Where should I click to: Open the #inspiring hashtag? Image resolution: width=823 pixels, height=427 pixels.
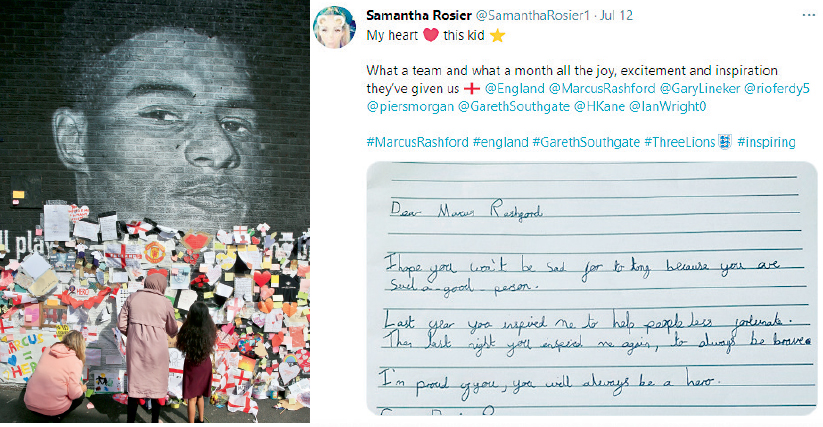[766, 143]
